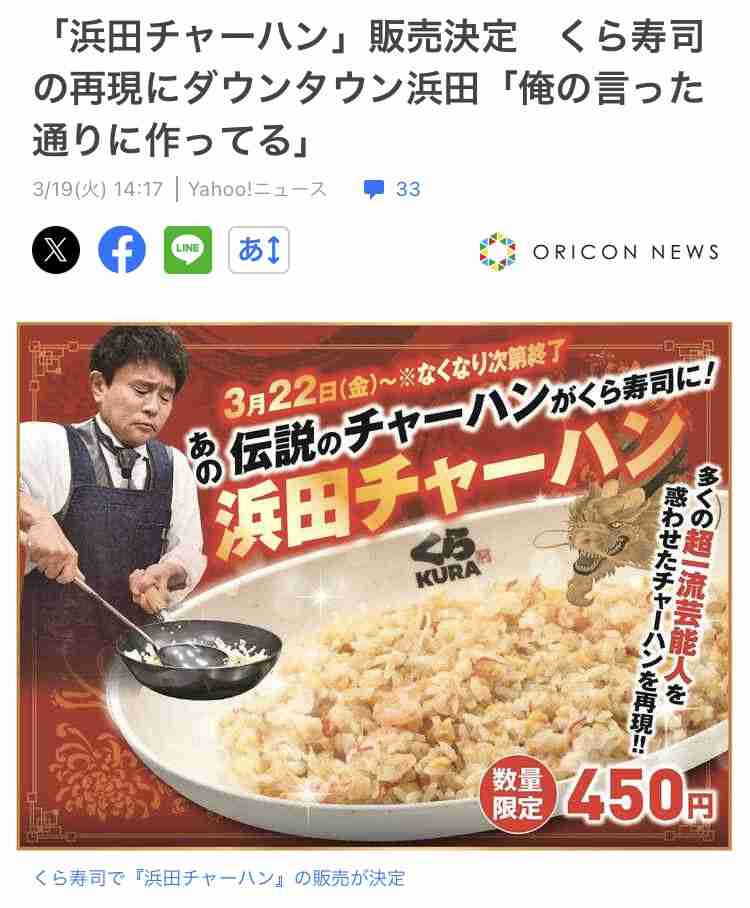Image resolution: width=750 pixels, height=908 pixels.
Task: Toggle the あ font size button
Action: click(258, 250)
